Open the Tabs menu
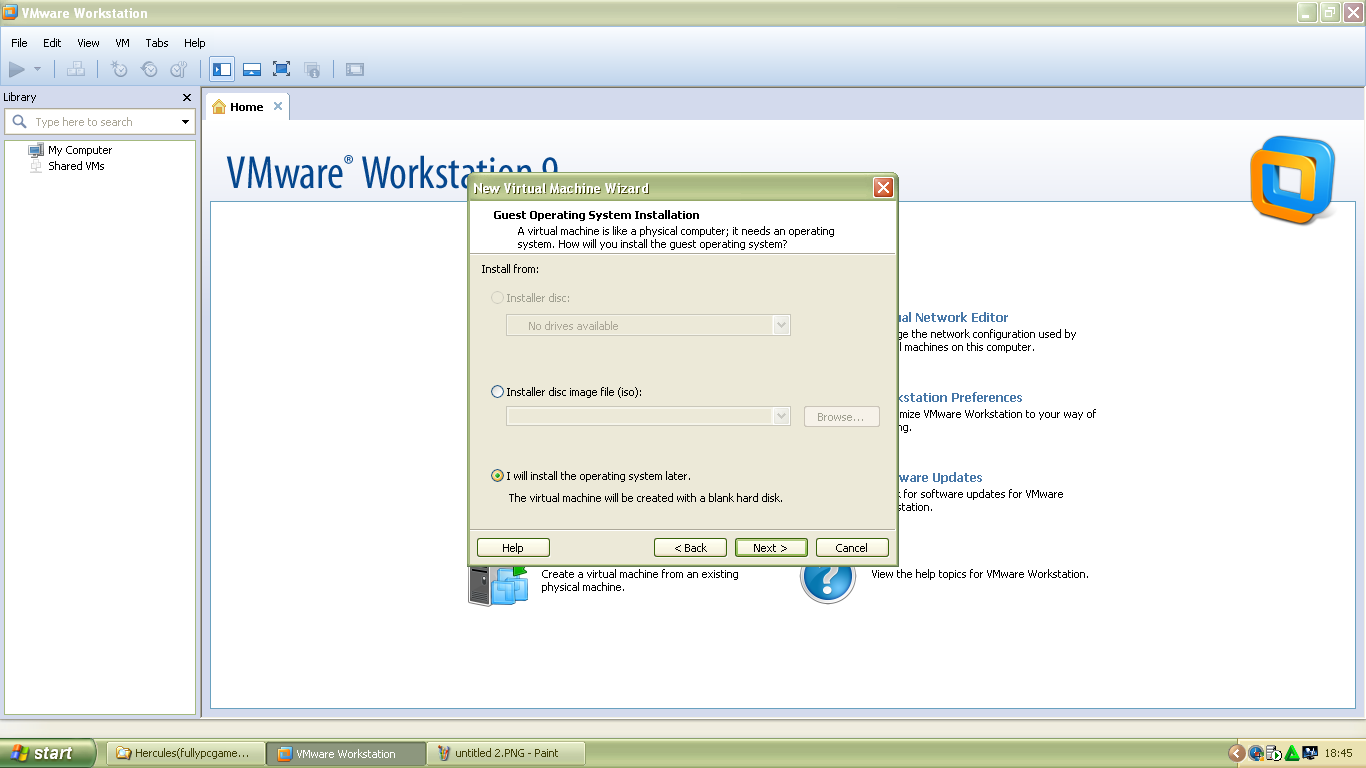 157,43
